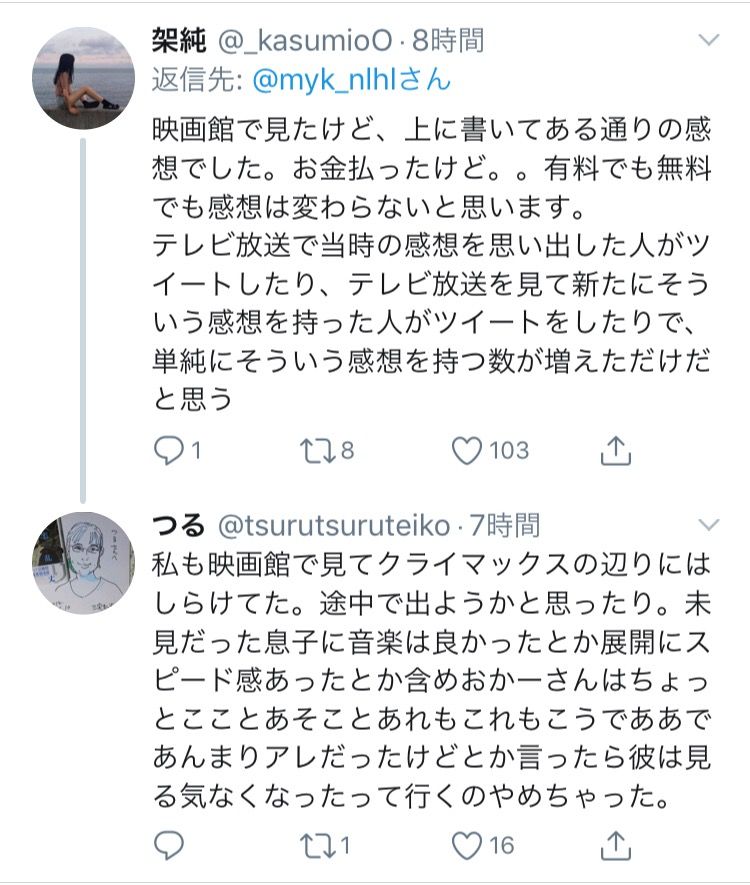Open the tweet text starting with 私も映画館で

432,680
